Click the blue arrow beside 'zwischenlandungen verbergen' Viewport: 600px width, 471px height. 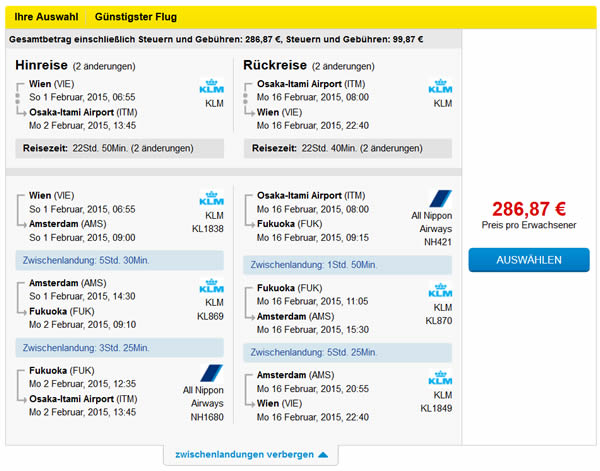tap(322, 455)
